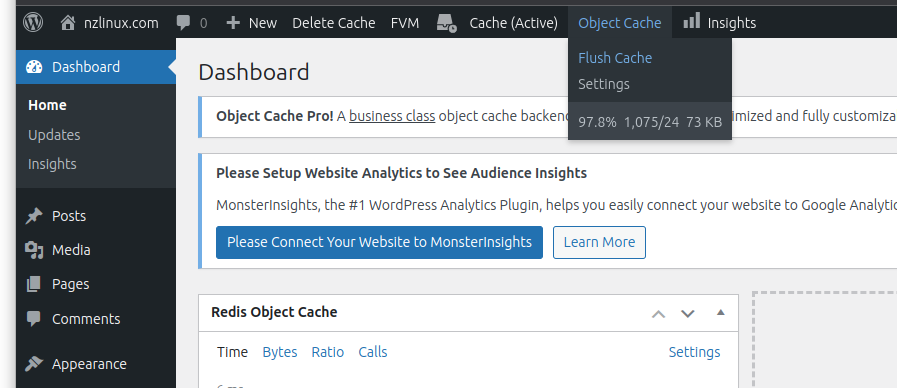
Task: Open Pages via its sidebar icon
Action: pyautogui.click(x=34, y=284)
